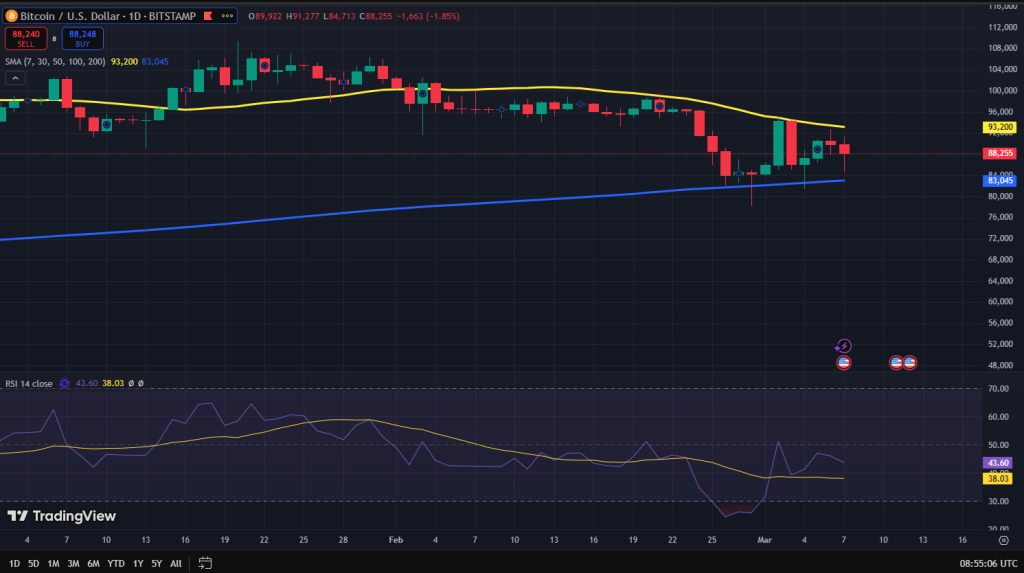The height and width of the screenshot is (573, 1024).
Task: Click the blue 83,045 SMA legend value
Action: click(x=155, y=61)
